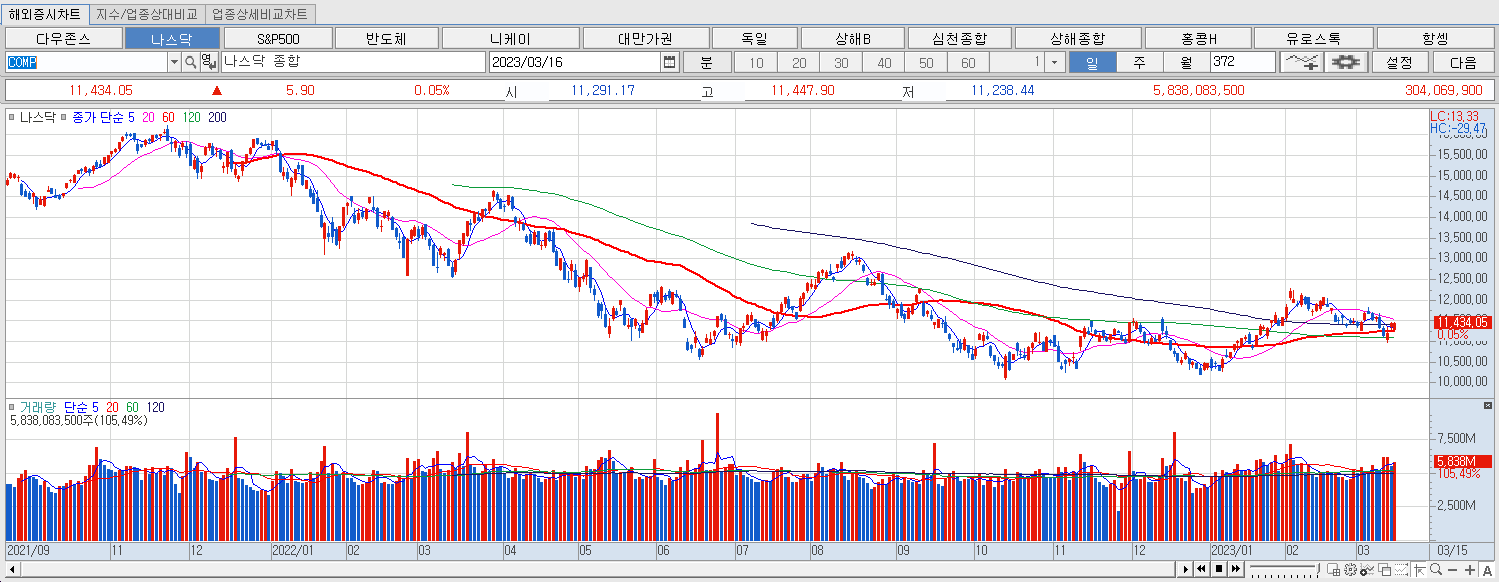Click the chart zoom magnifier icon at bottom right
Screen dimensions: 1499x582
click(1435, 570)
